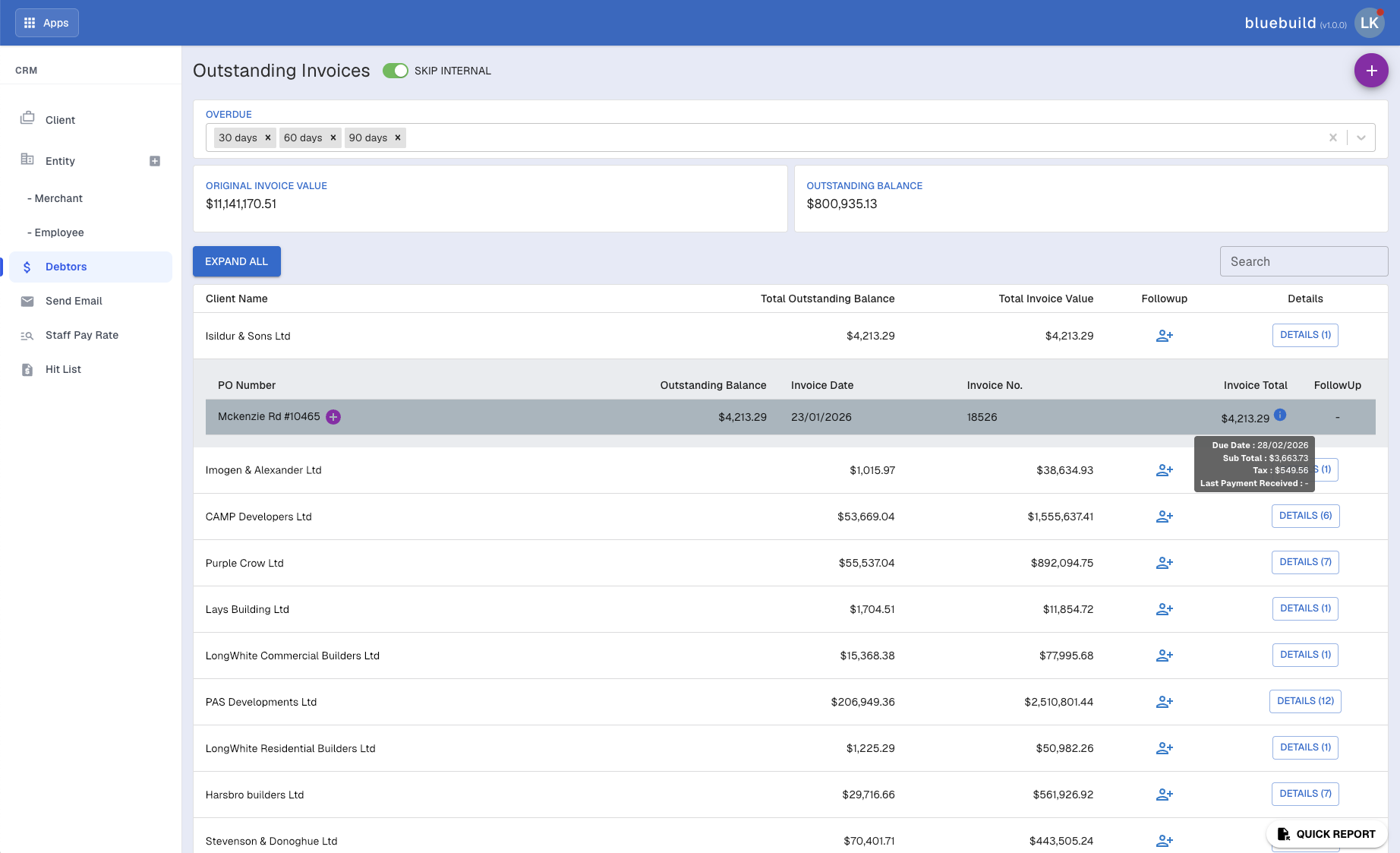Click the Staff Pay Rate search icon

tap(27, 336)
